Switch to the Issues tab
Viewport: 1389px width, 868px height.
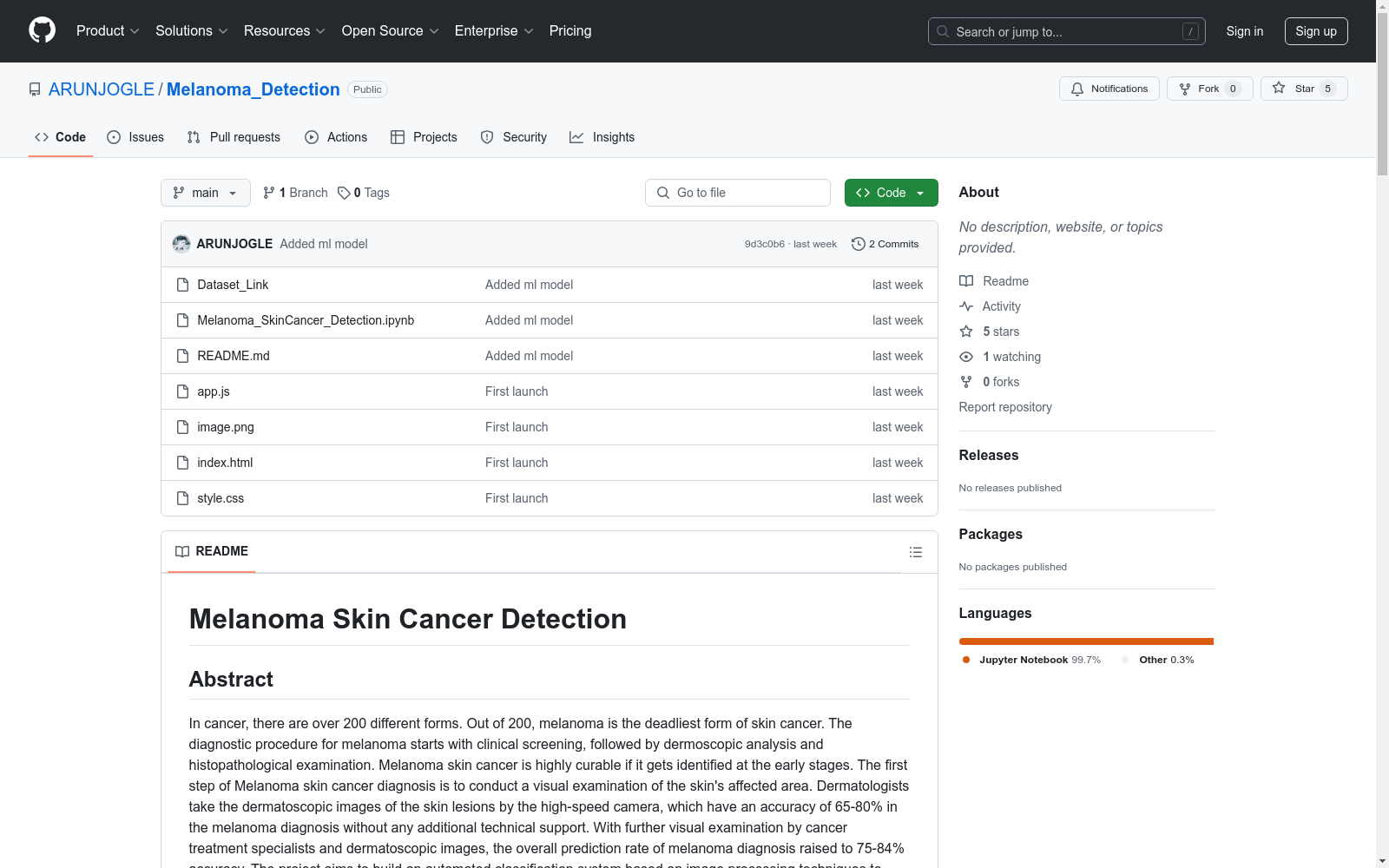coord(135,137)
